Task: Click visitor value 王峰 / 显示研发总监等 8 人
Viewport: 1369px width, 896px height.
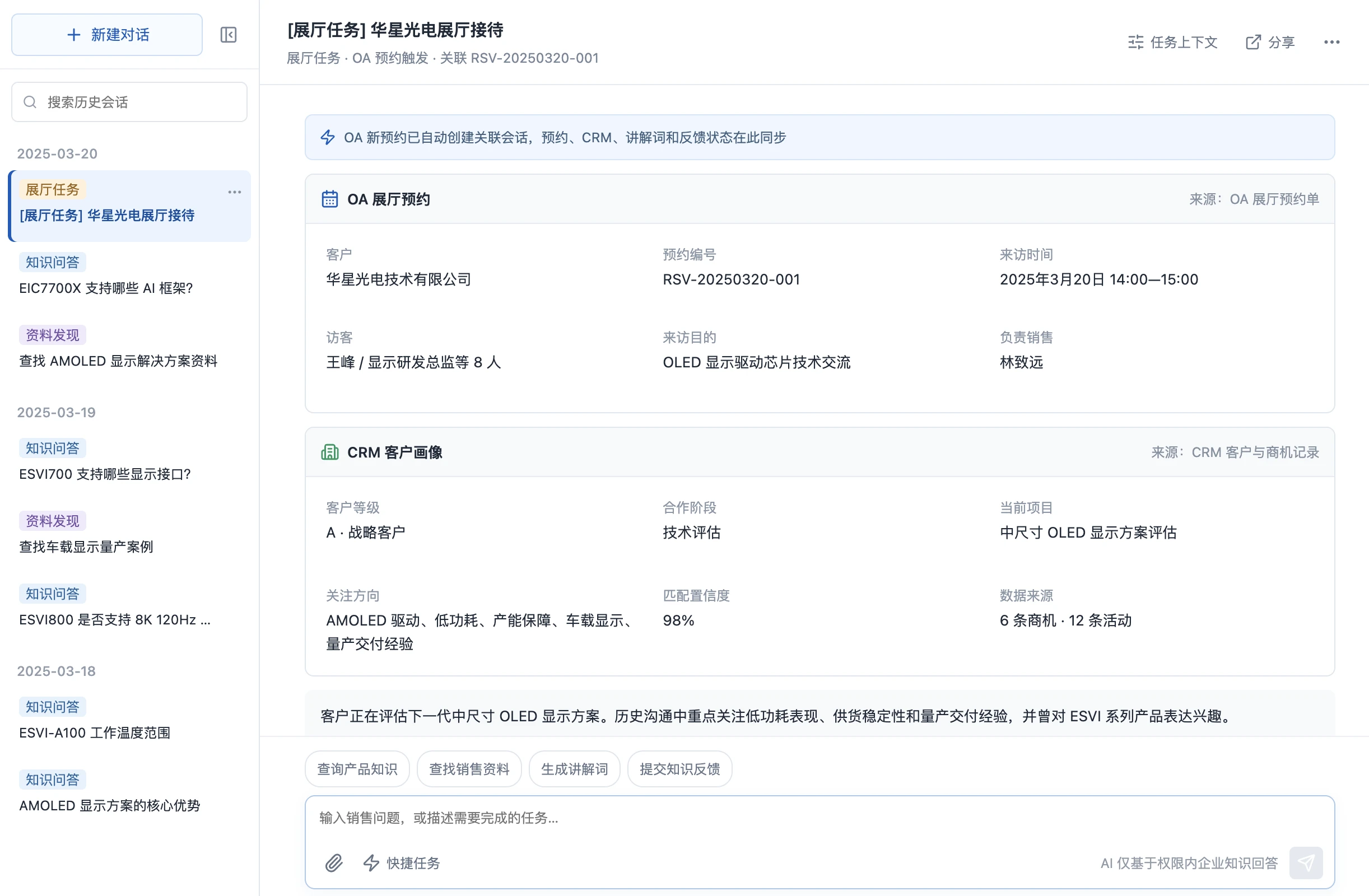Action: (x=413, y=362)
